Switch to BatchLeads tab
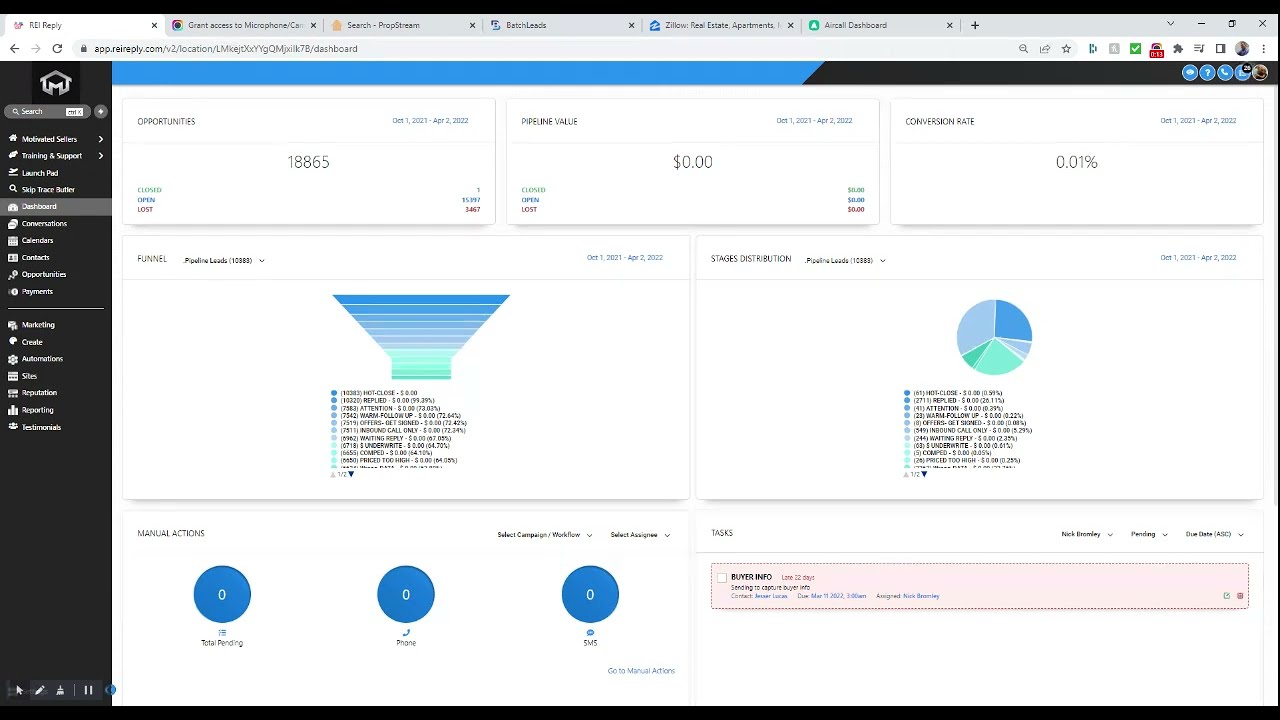Image resolution: width=1280 pixels, height=720 pixels. pyautogui.click(x=563, y=25)
